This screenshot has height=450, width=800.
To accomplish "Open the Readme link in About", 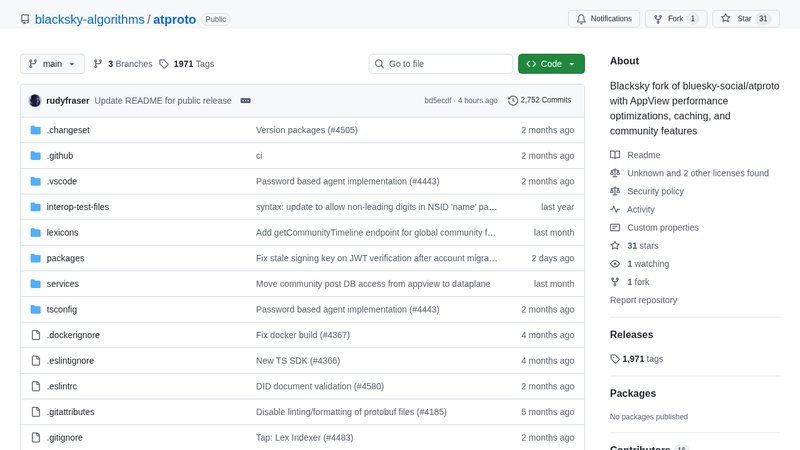I will click(643, 155).
